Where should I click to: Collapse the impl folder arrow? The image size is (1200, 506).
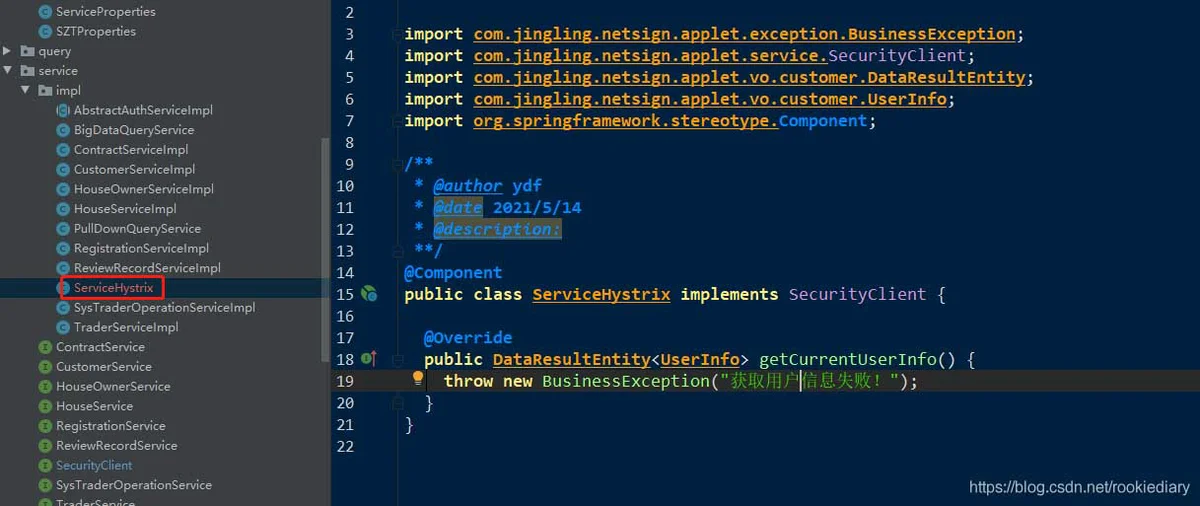(x=27, y=90)
